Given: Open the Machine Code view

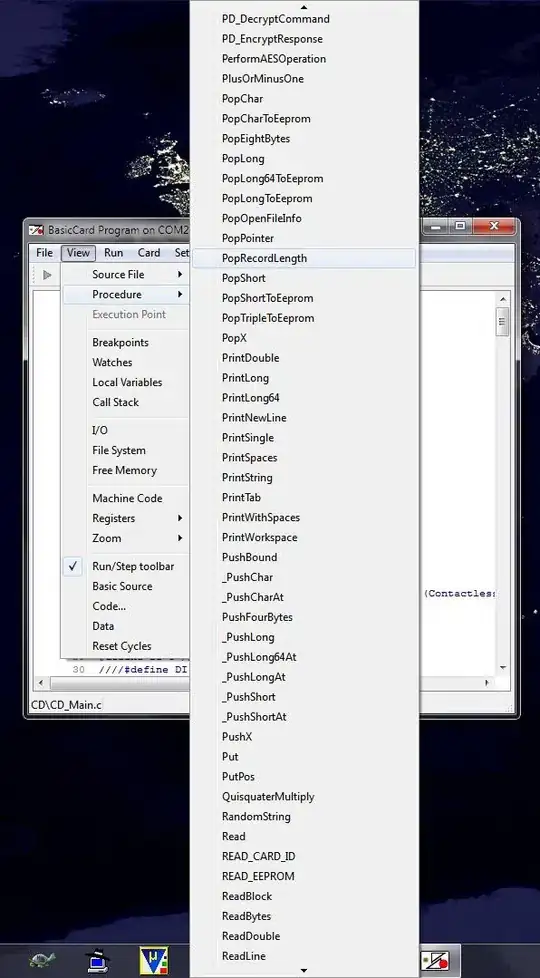Looking at the screenshot, I should (x=127, y=498).
